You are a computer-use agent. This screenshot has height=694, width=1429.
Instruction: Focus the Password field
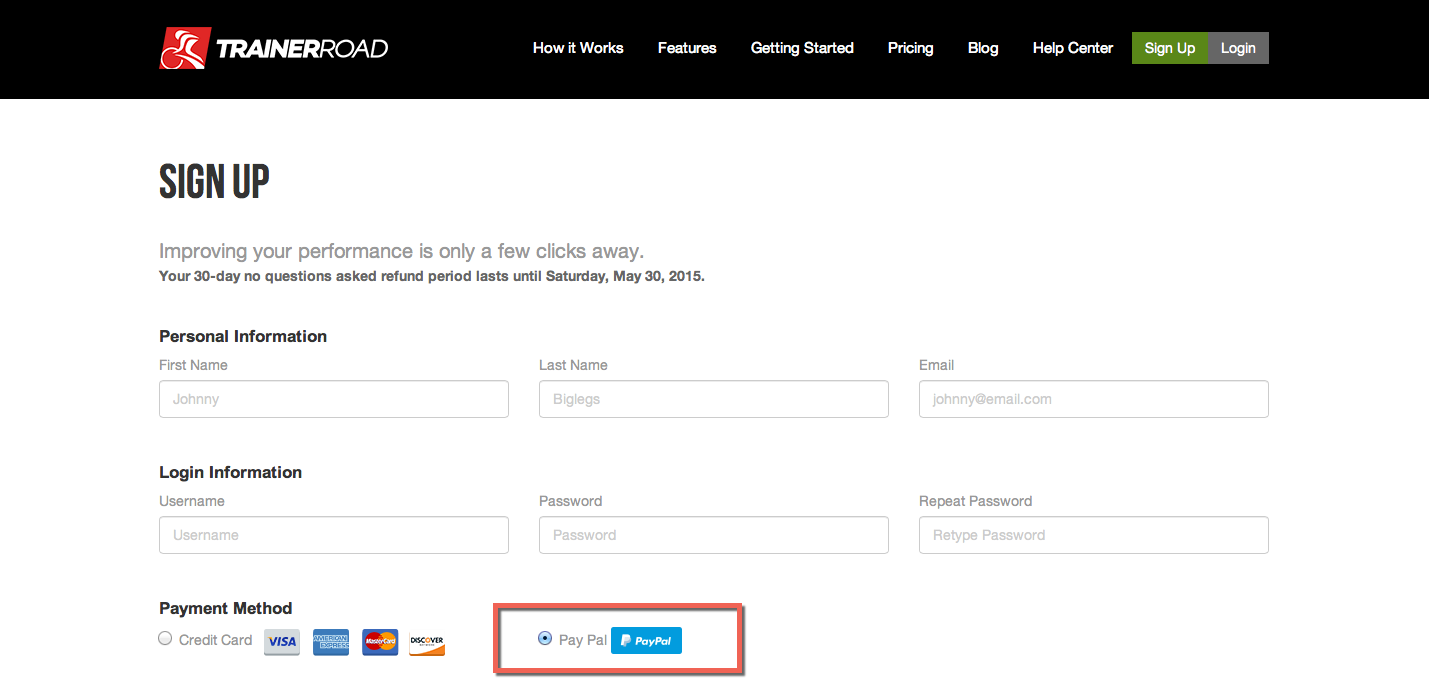[714, 535]
